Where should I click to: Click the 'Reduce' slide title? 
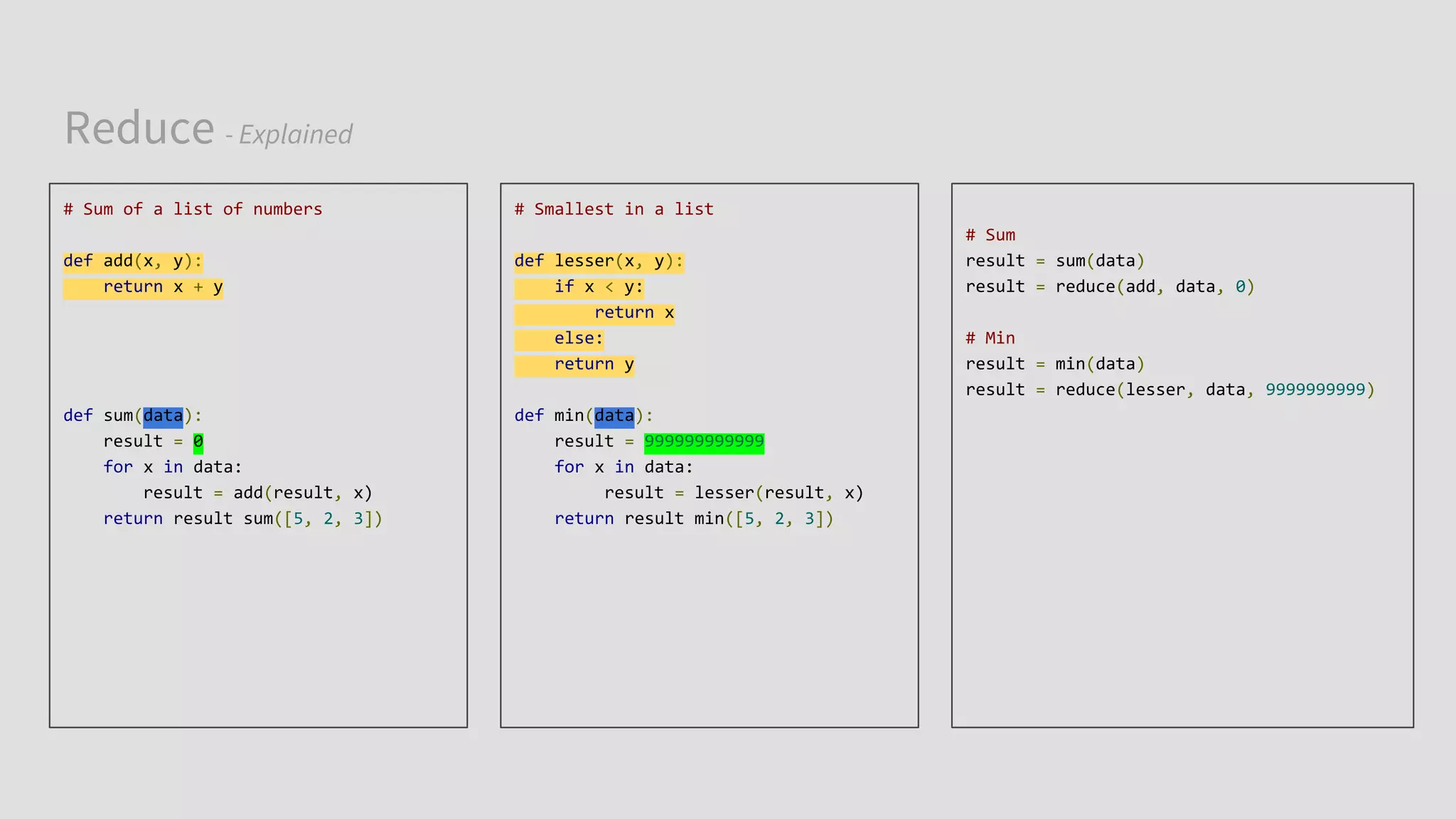pos(139,128)
